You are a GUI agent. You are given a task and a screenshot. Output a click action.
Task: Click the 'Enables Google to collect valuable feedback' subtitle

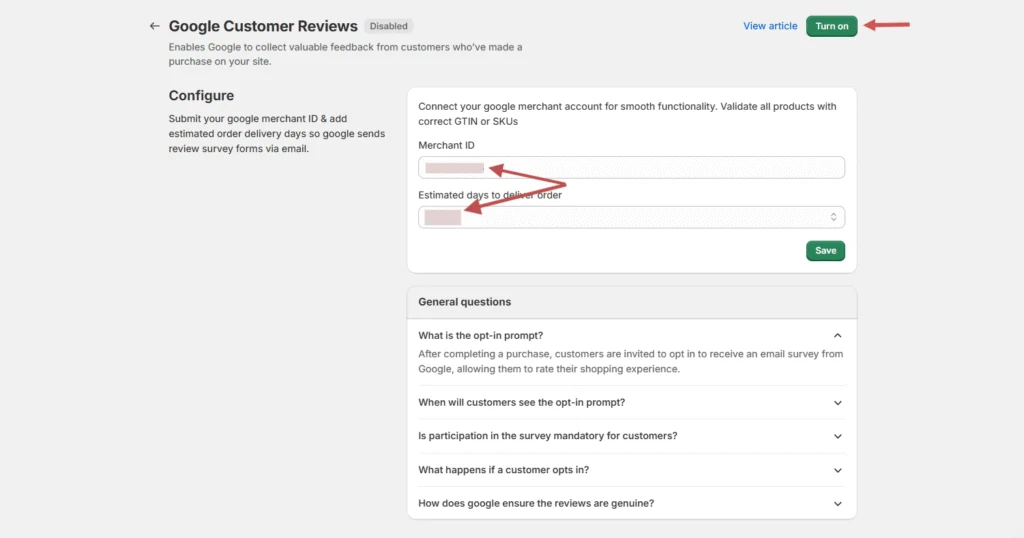(345, 54)
